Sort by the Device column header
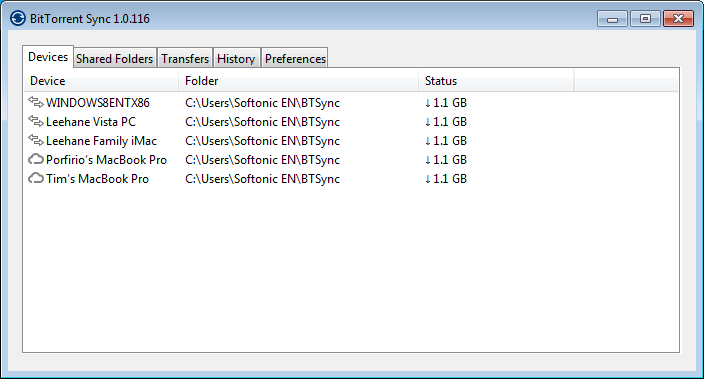 point(101,81)
